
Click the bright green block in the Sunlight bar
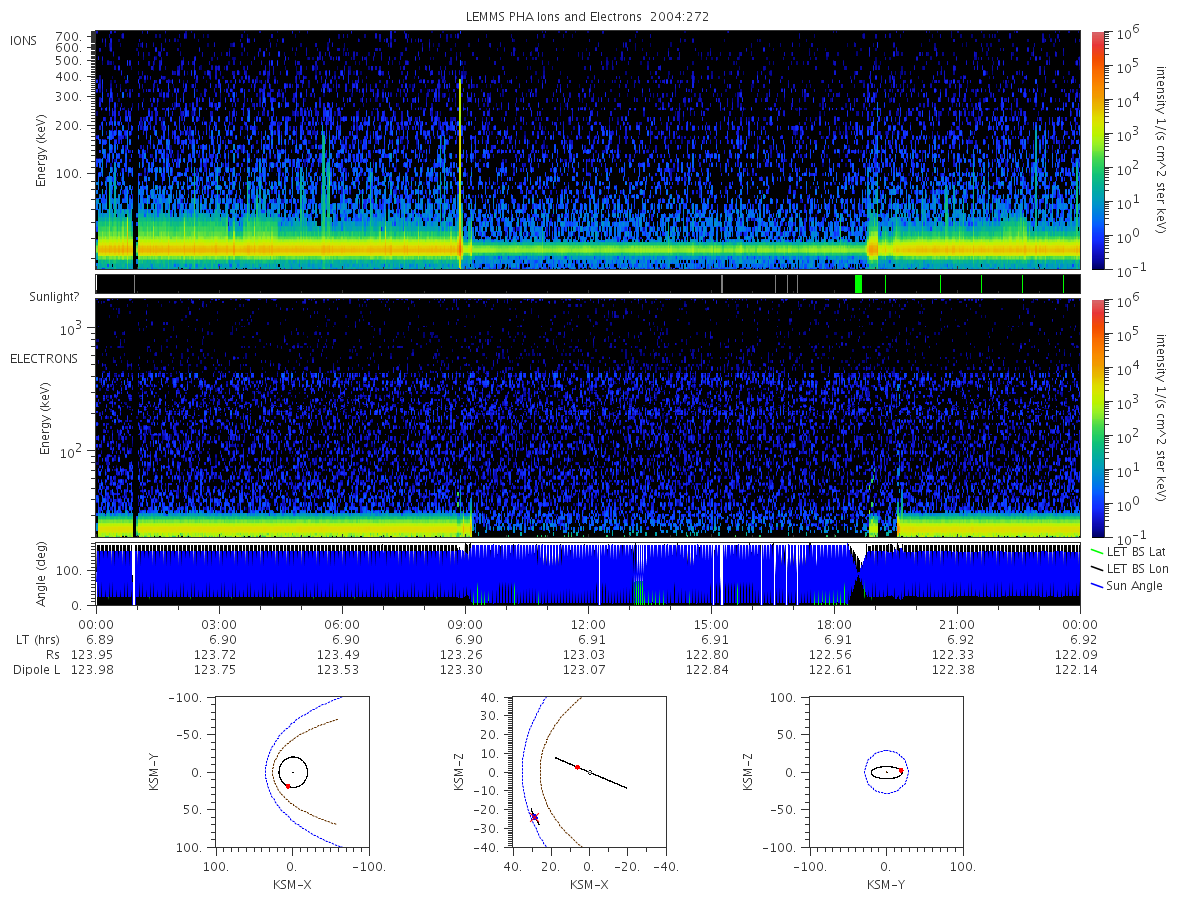pos(859,284)
